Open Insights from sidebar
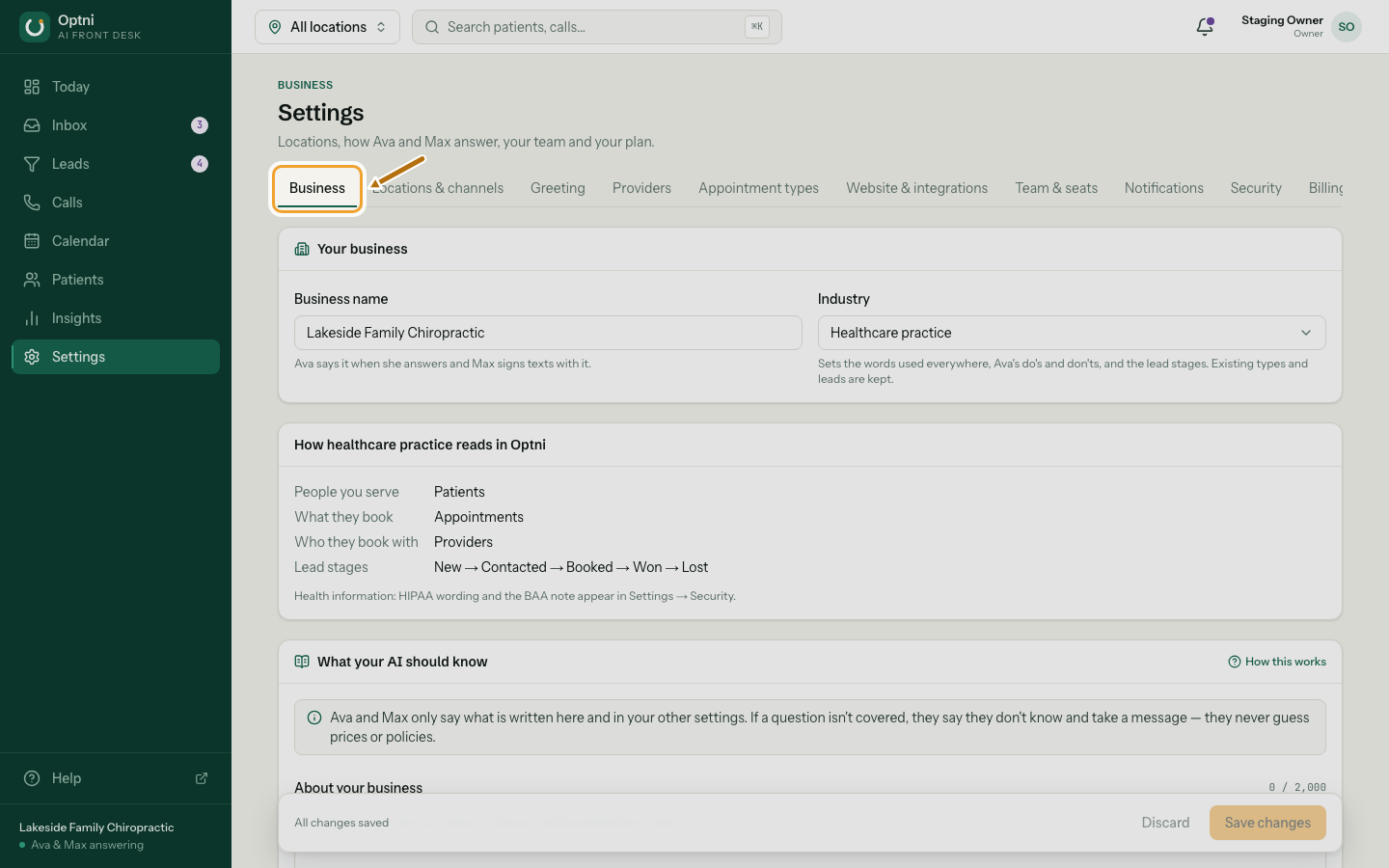Viewport: 1389px width, 868px height. click(x=116, y=318)
